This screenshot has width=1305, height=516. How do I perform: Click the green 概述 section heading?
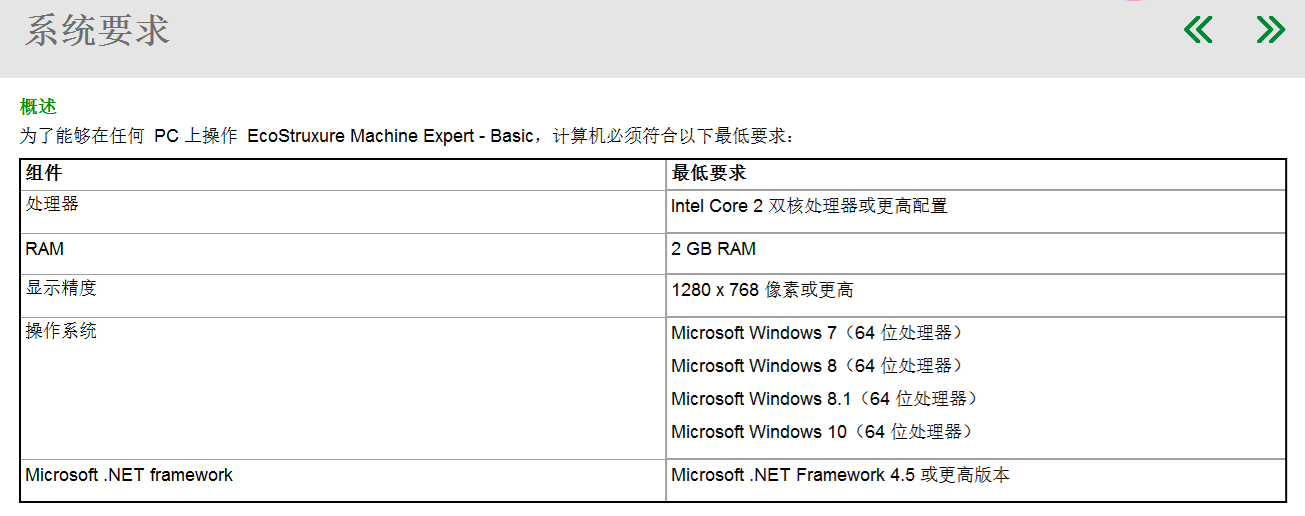point(38,107)
